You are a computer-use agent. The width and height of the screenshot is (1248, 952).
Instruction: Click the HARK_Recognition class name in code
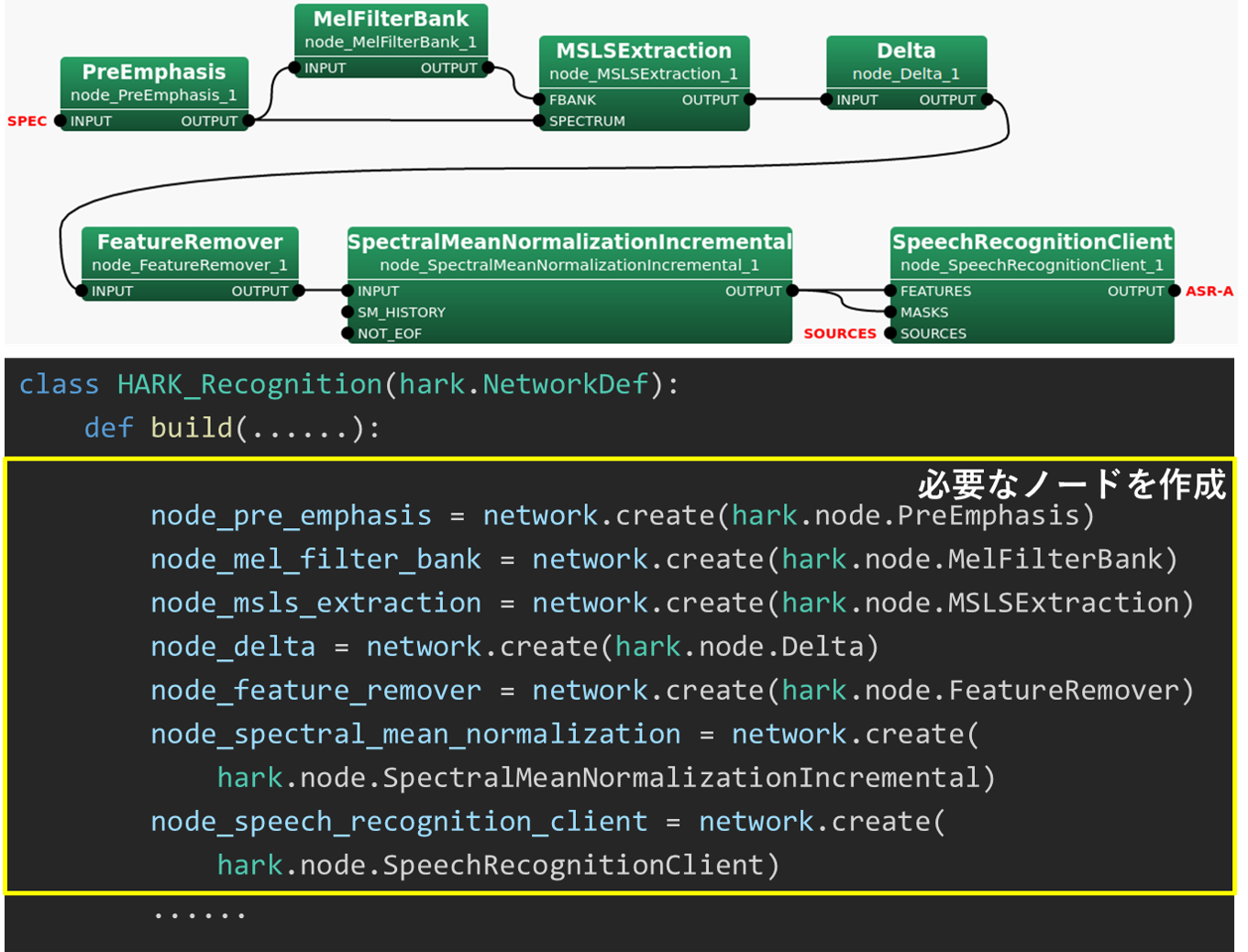point(248,384)
